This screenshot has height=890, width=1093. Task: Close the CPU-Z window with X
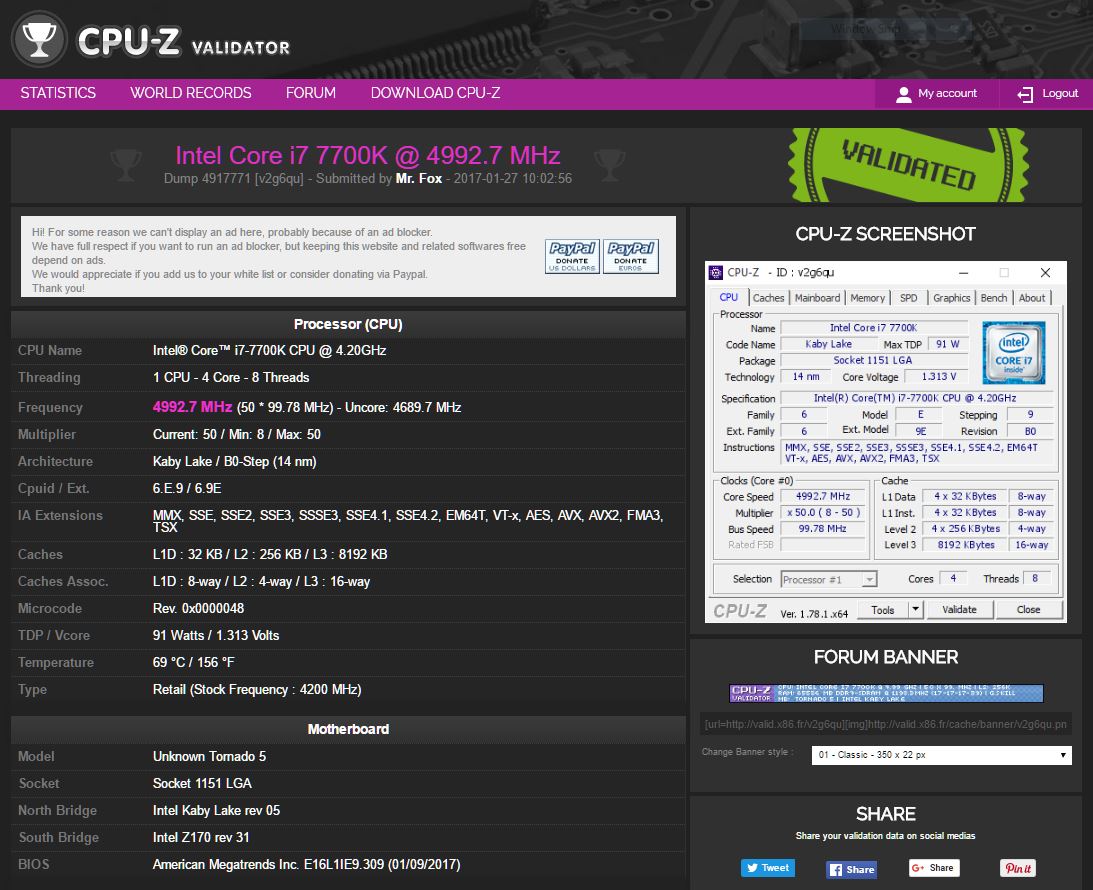pyautogui.click(x=1045, y=273)
